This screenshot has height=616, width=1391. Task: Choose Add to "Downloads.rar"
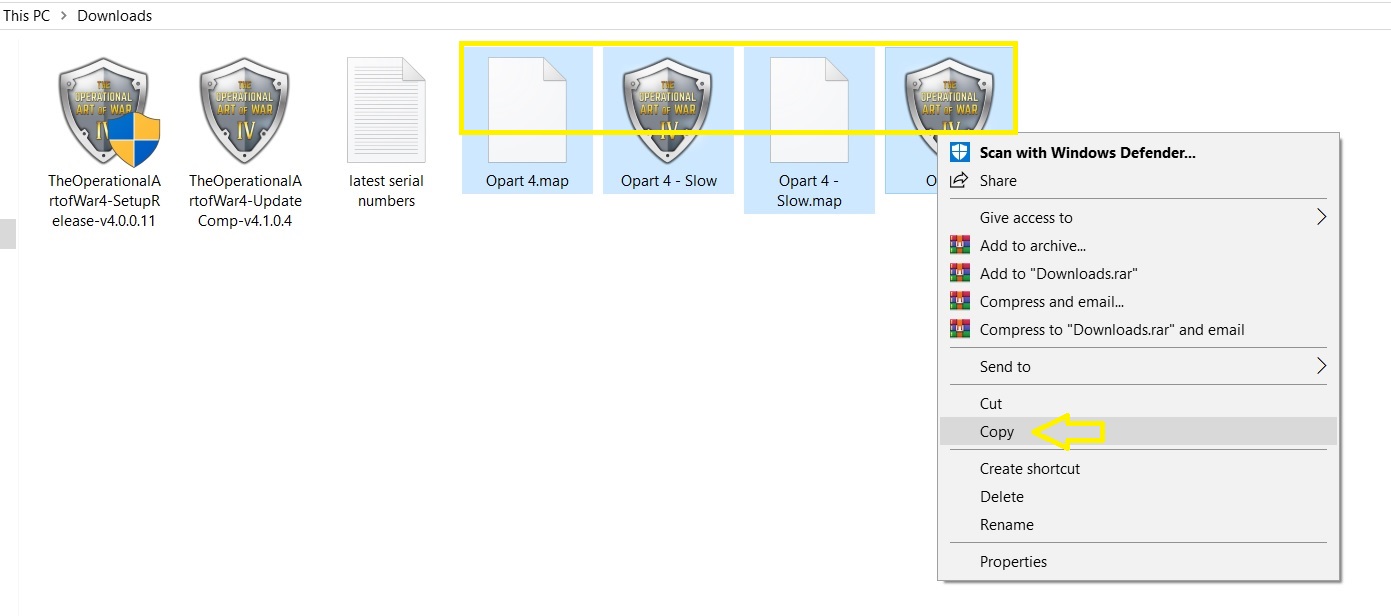tap(1138, 273)
